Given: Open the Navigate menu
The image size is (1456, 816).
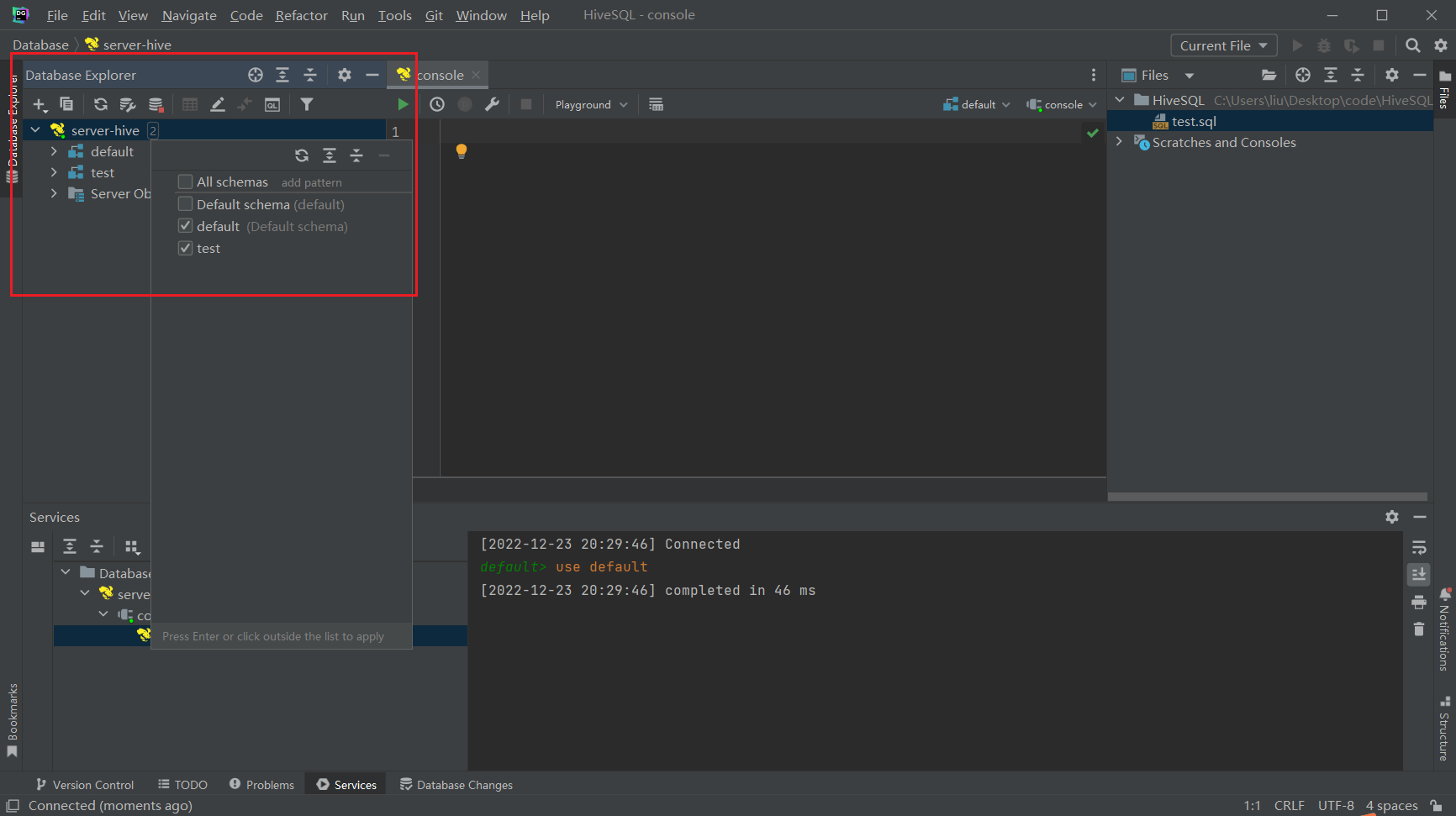Looking at the screenshot, I should (x=189, y=15).
